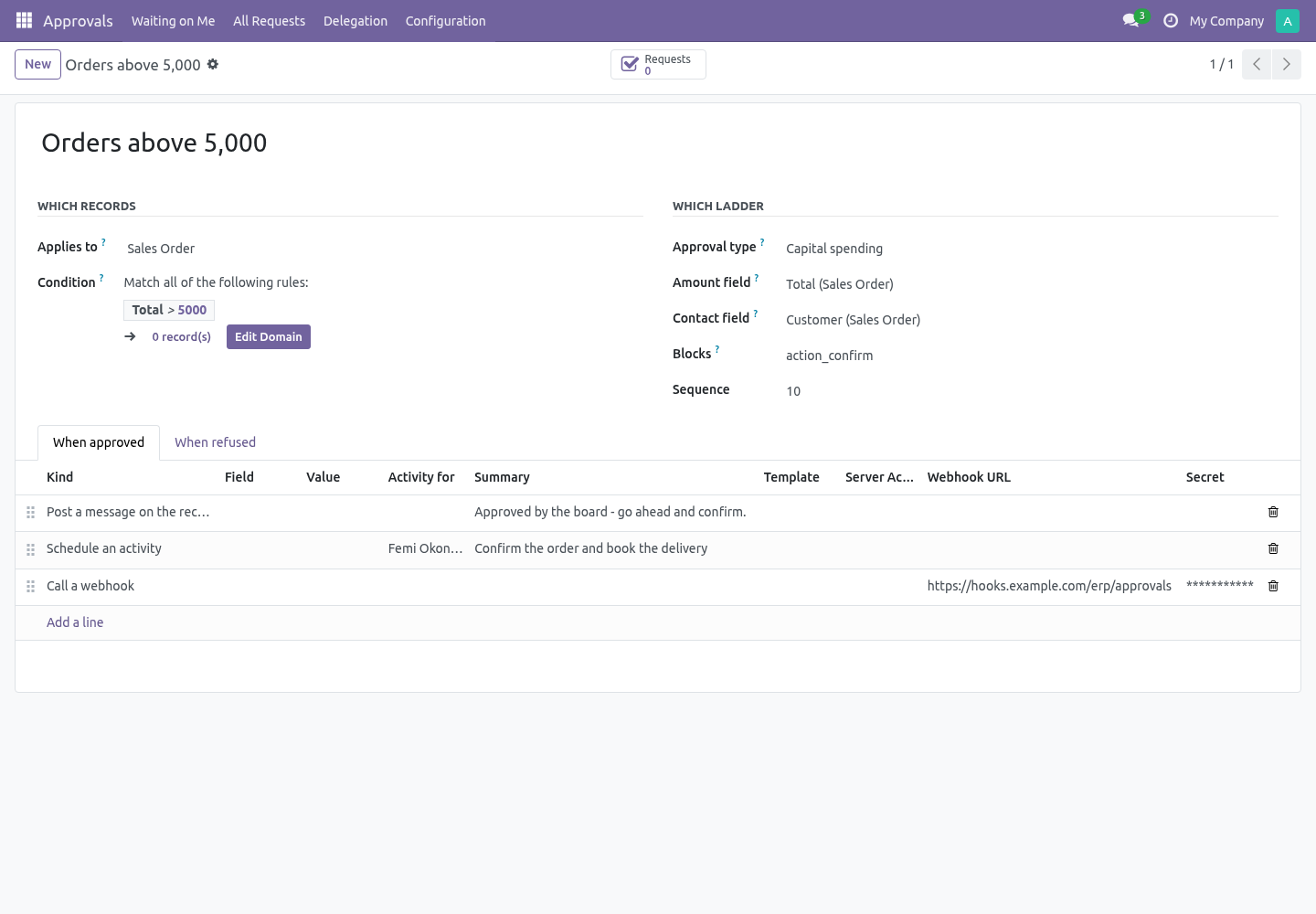
Task: Click the arrow icon next to 0 record(s)
Action: point(131,336)
